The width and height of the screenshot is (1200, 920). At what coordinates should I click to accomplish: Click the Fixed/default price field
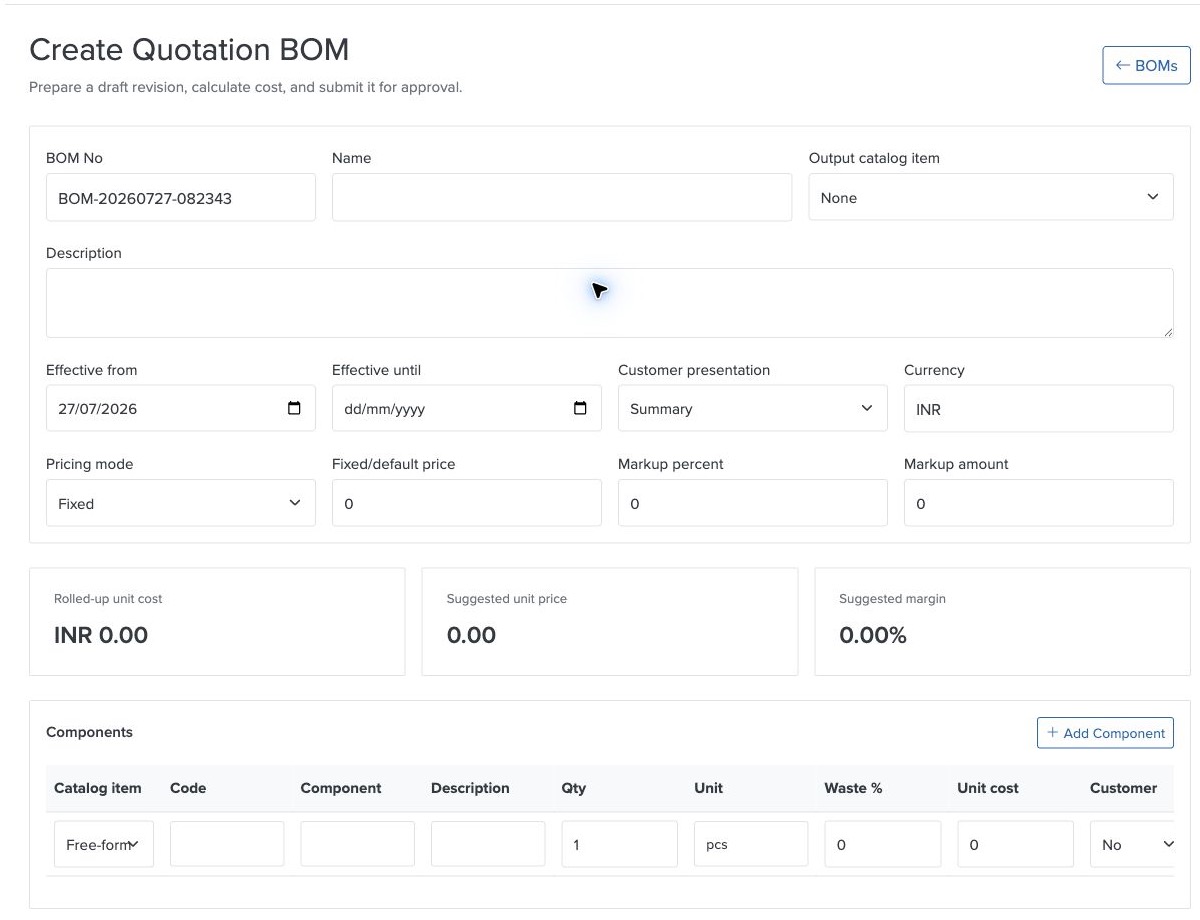pos(467,503)
